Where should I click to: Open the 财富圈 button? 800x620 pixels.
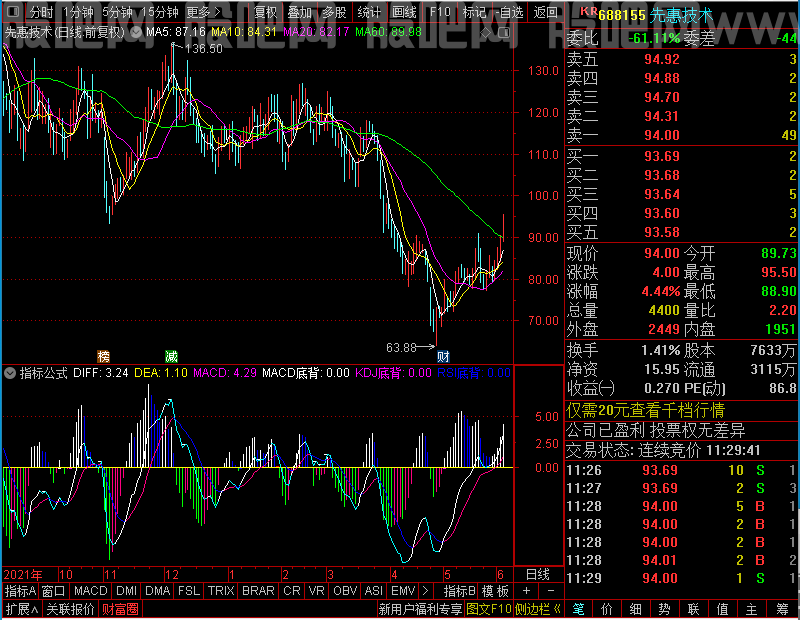[120, 609]
